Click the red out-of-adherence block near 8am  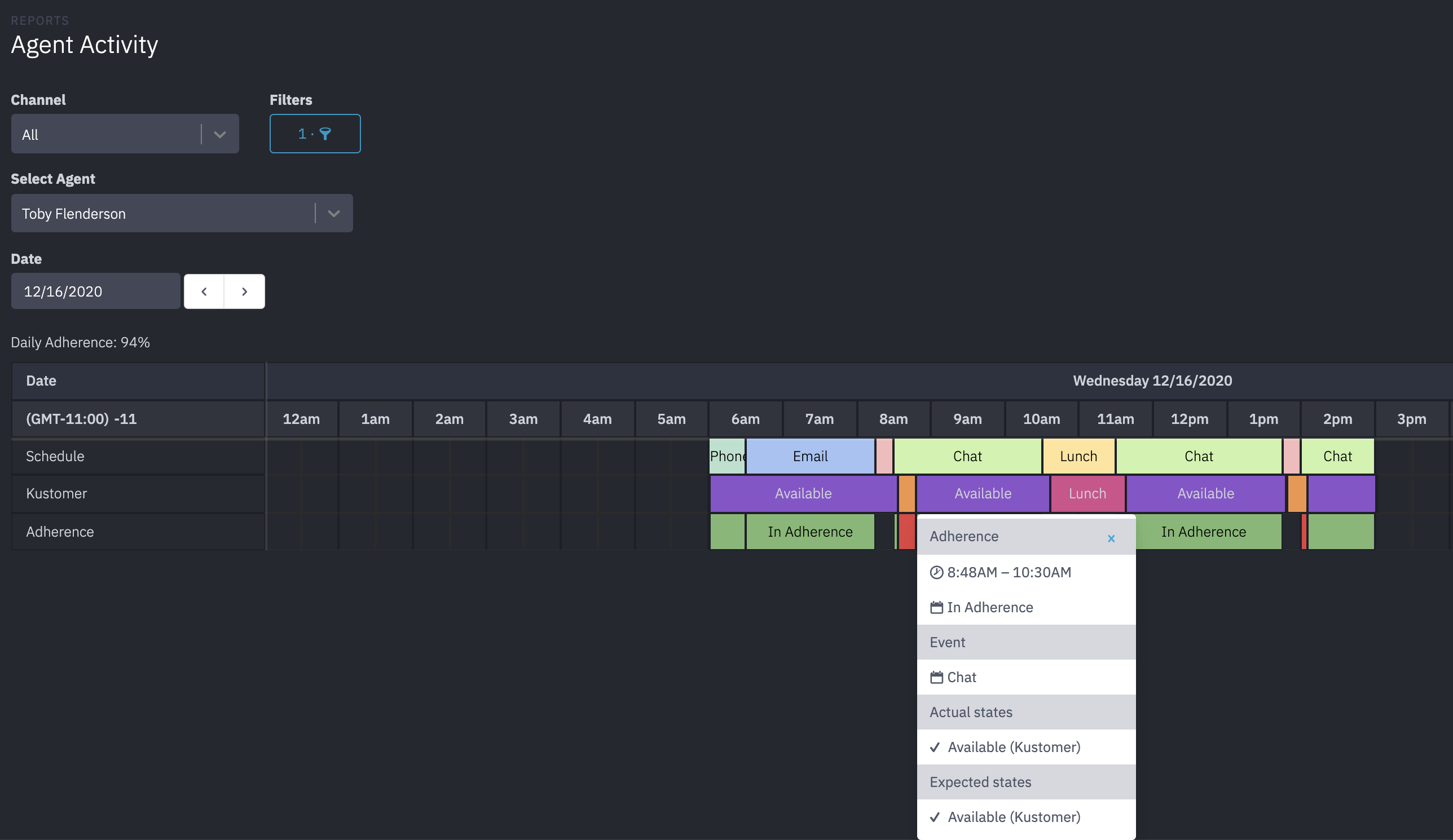pyautogui.click(x=906, y=532)
